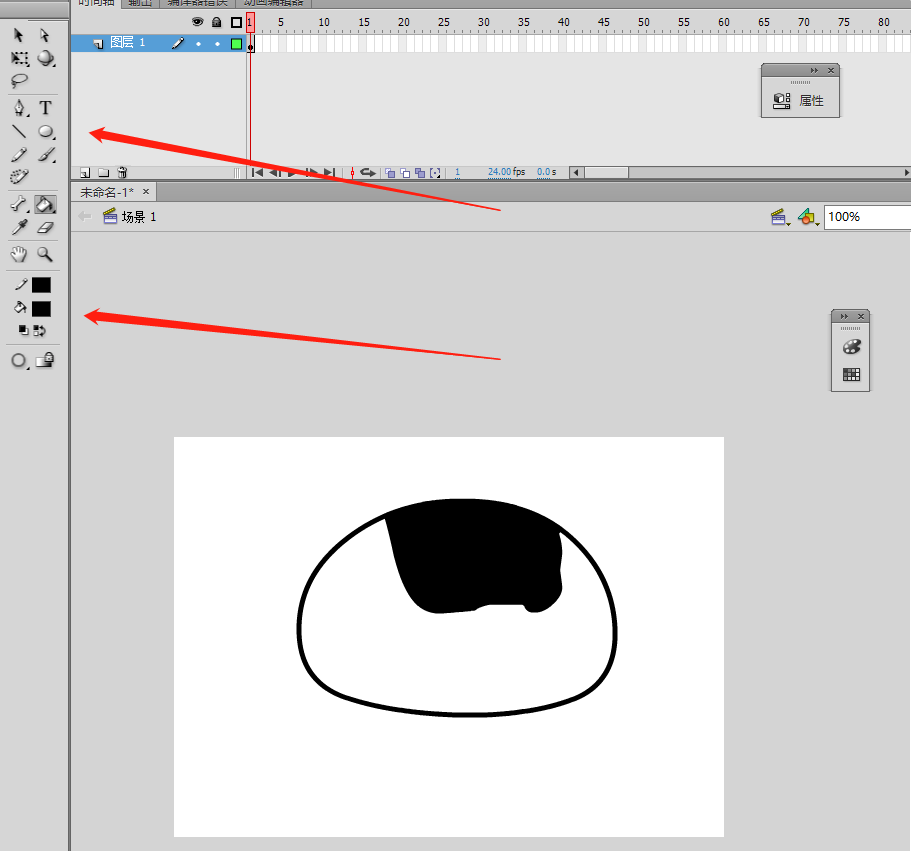911x851 pixels.
Task: Activate the Paint Bucket tool
Action: tap(45, 204)
